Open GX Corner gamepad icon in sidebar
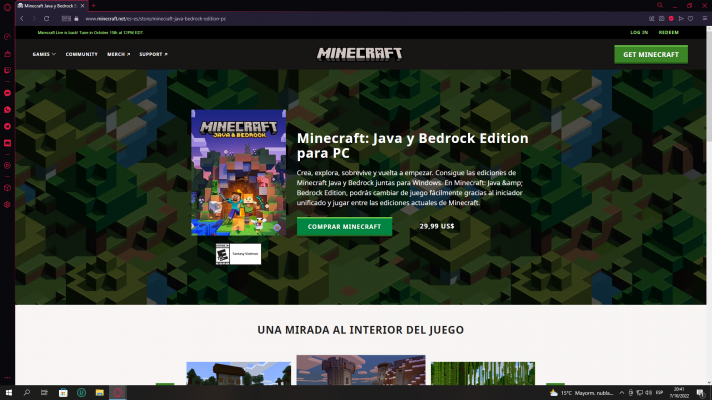The height and width of the screenshot is (400, 712). [7, 54]
